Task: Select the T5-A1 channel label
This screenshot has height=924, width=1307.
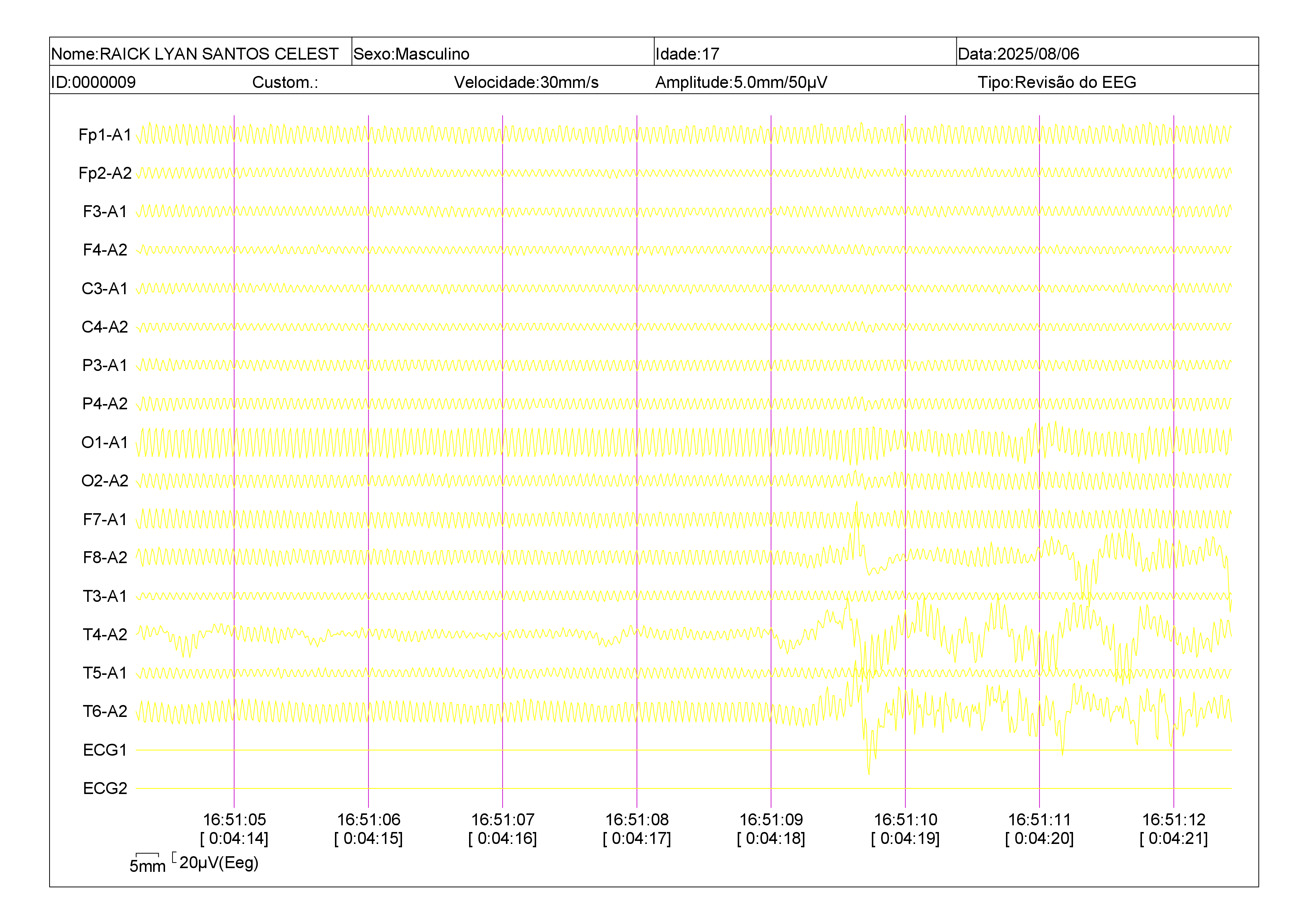Action: click(x=105, y=673)
